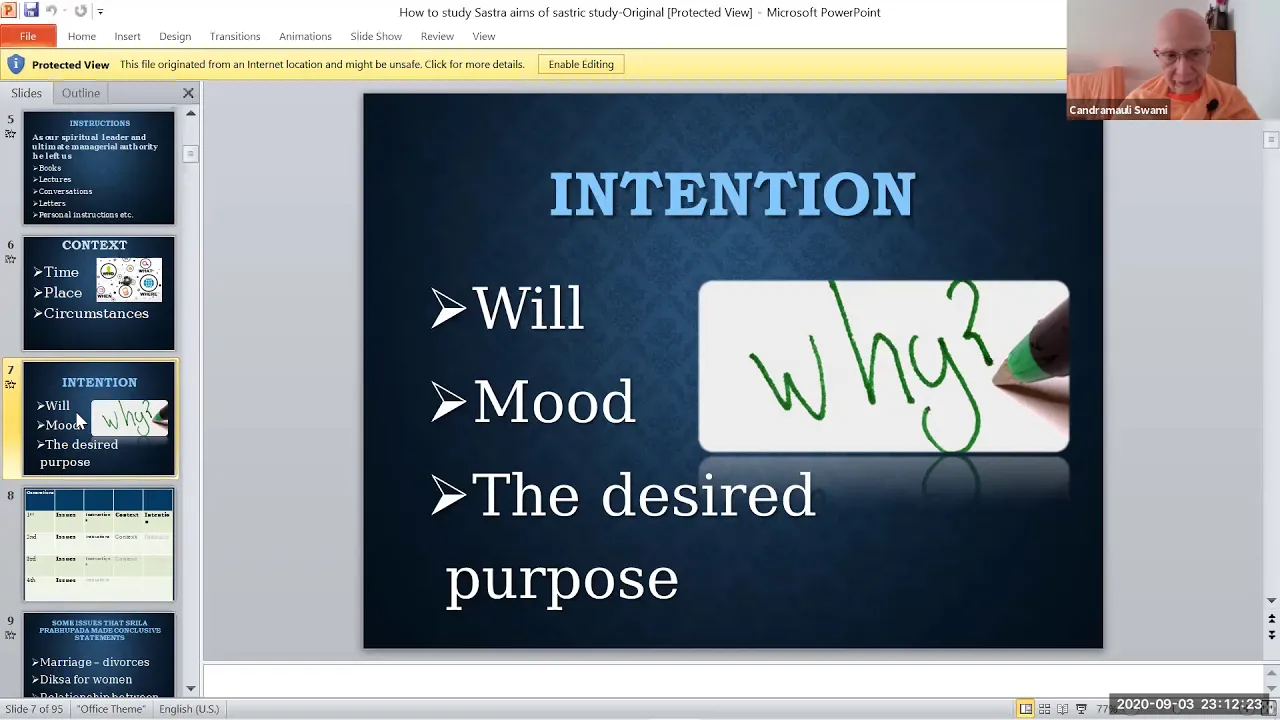Click the animation star icon beside slide 9

click(11, 635)
